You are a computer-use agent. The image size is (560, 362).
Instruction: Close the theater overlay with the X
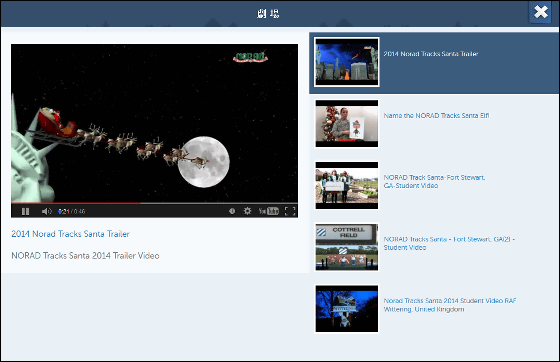541,12
